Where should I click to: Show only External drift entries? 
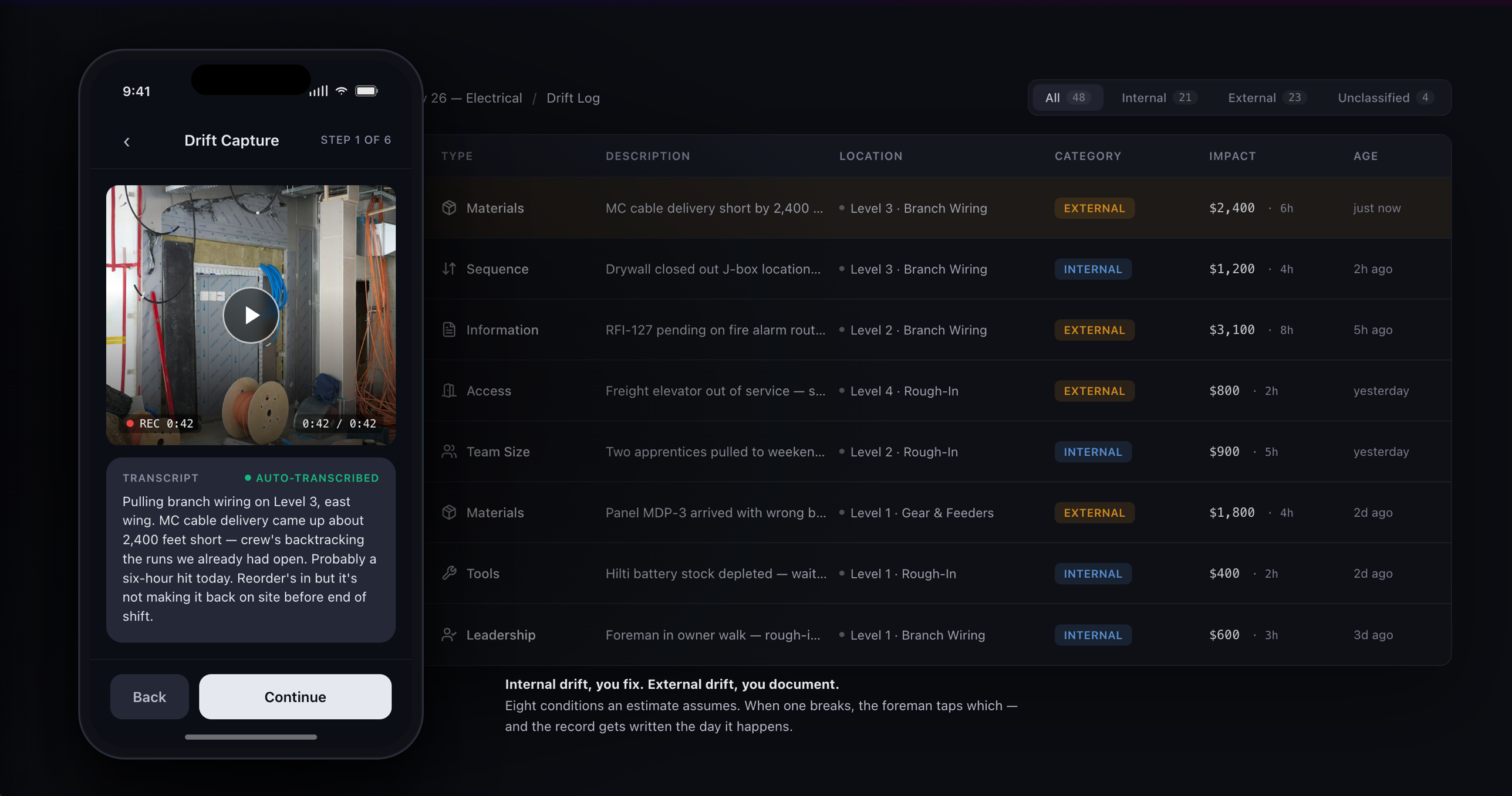[x=1264, y=98]
